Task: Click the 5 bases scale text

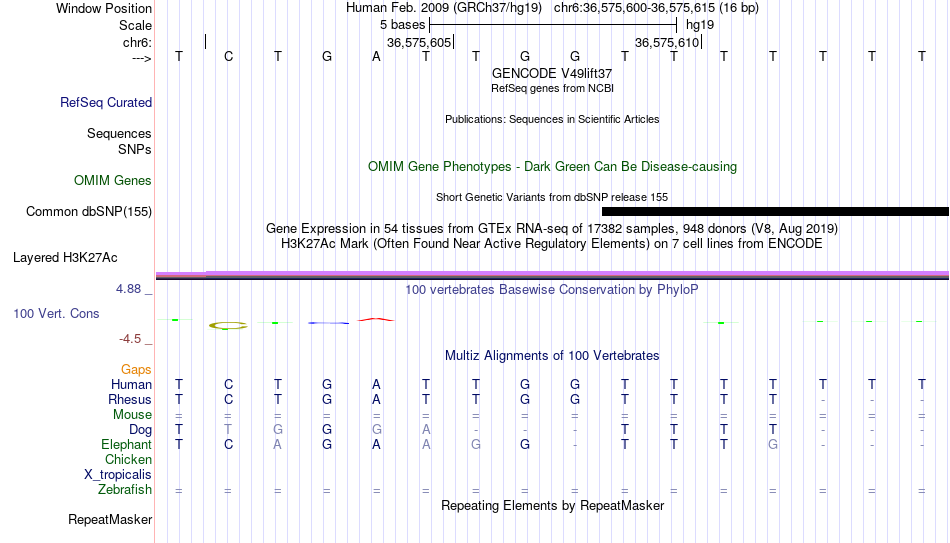Action: (x=402, y=25)
